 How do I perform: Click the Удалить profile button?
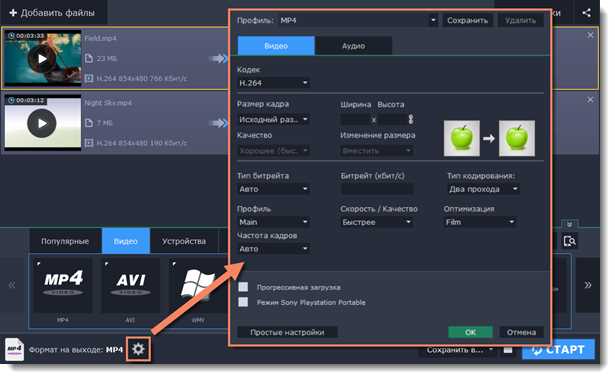(520, 20)
